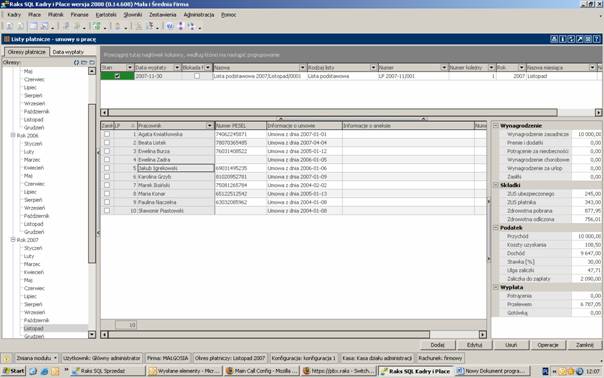This screenshot has height=378, width=604.
Task: Check the box for Ewelina Burza
Action: (x=107, y=151)
